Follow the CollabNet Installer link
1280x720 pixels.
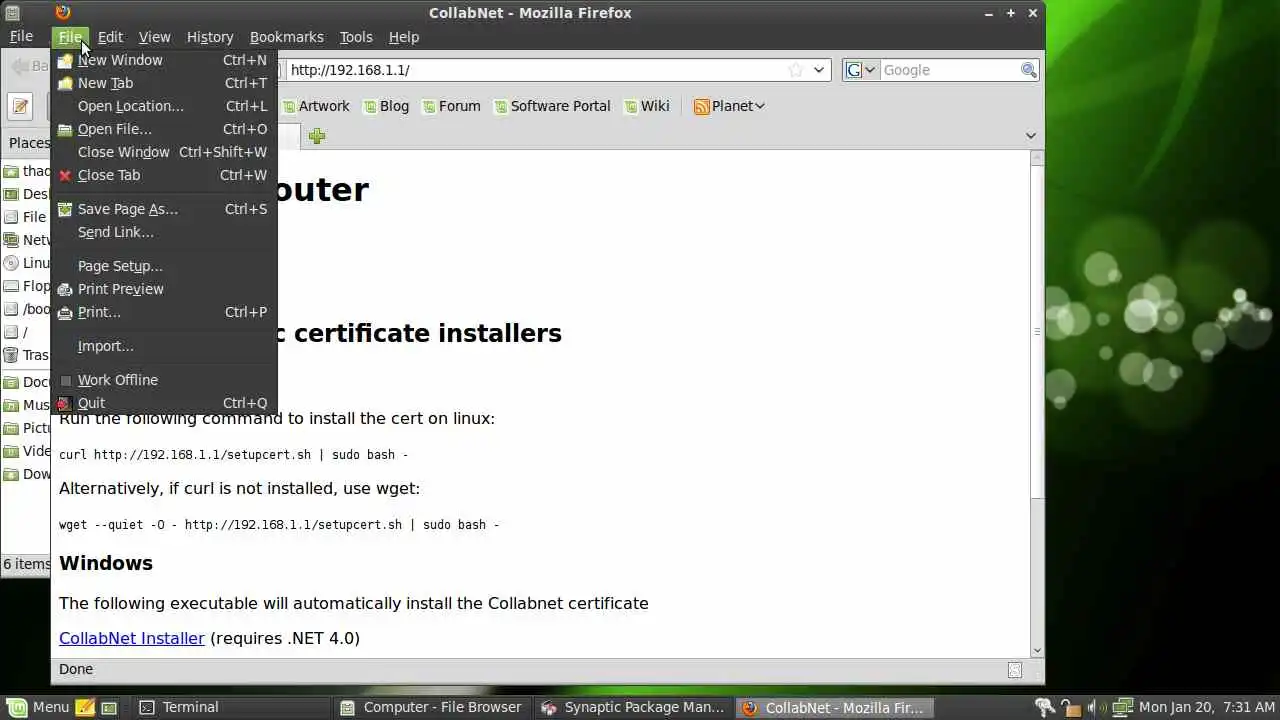132,638
